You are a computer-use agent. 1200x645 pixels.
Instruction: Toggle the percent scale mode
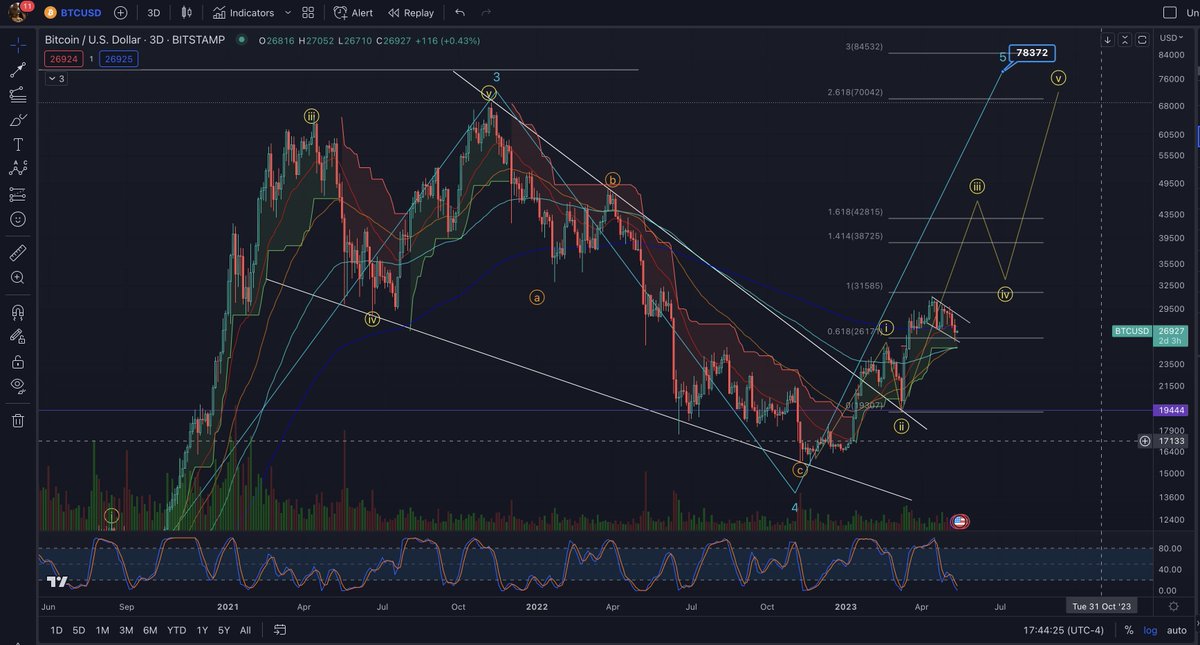pos(1129,630)
